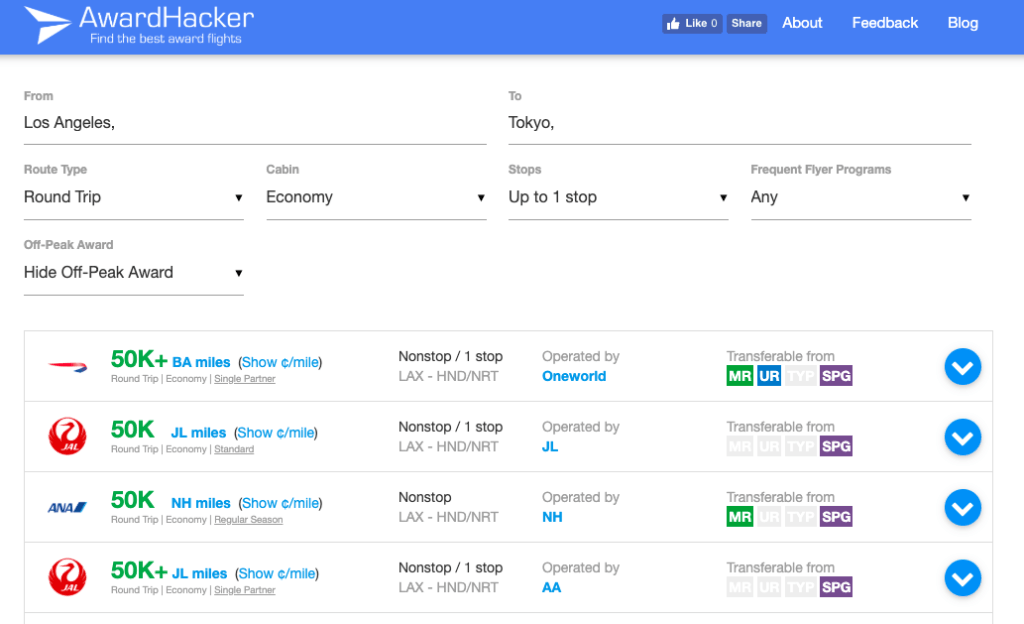Click JL miles link in Standard row
Viewport: 1024px width, 624px height.
click(199, 433)
